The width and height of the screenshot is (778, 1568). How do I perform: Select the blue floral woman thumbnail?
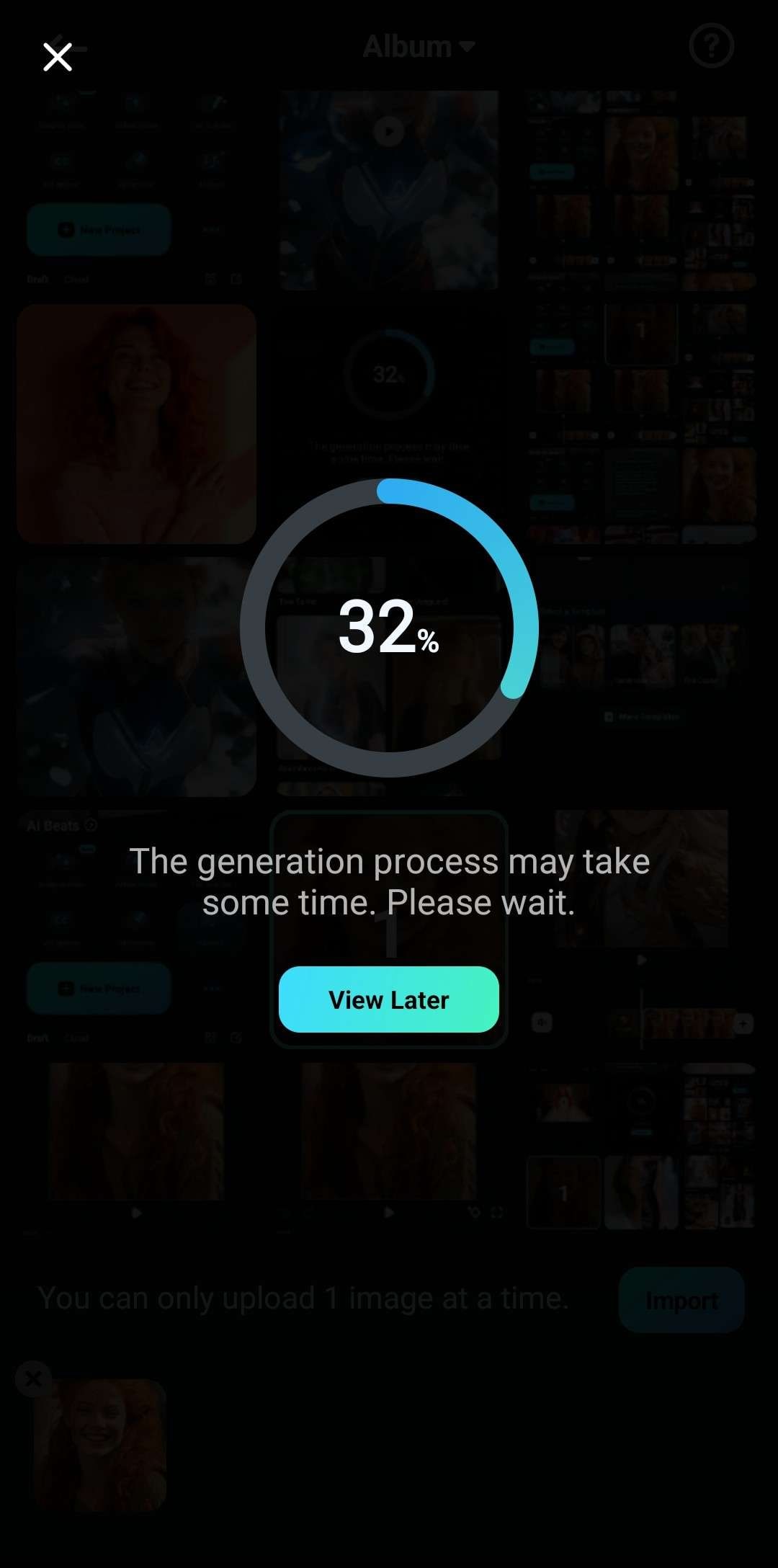137,677
